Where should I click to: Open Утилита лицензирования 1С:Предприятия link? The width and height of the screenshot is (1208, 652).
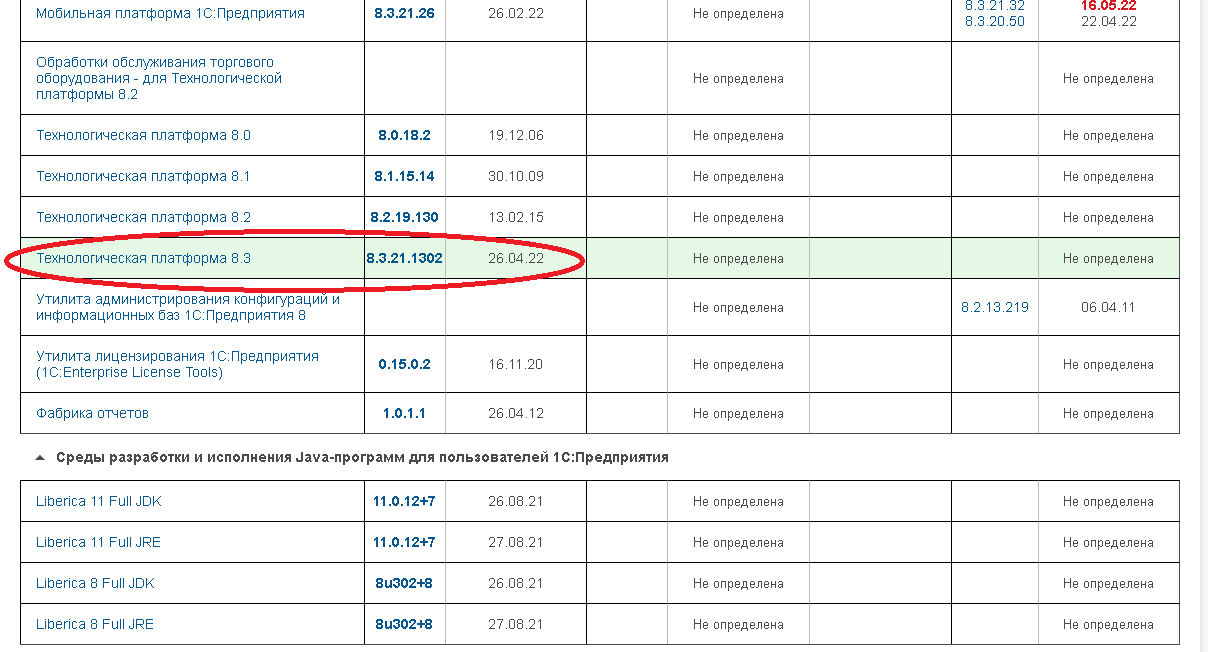[x=177, y=364]
